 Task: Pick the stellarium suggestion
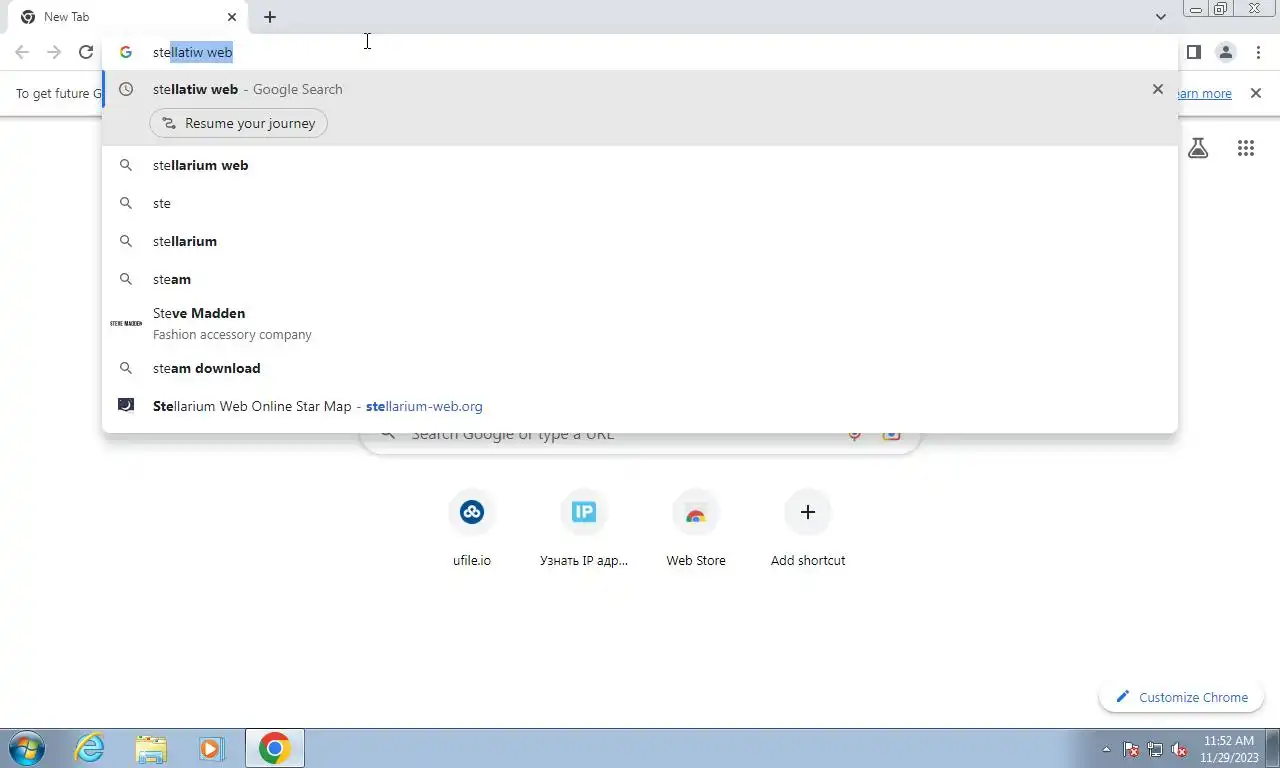pos(640,241)
